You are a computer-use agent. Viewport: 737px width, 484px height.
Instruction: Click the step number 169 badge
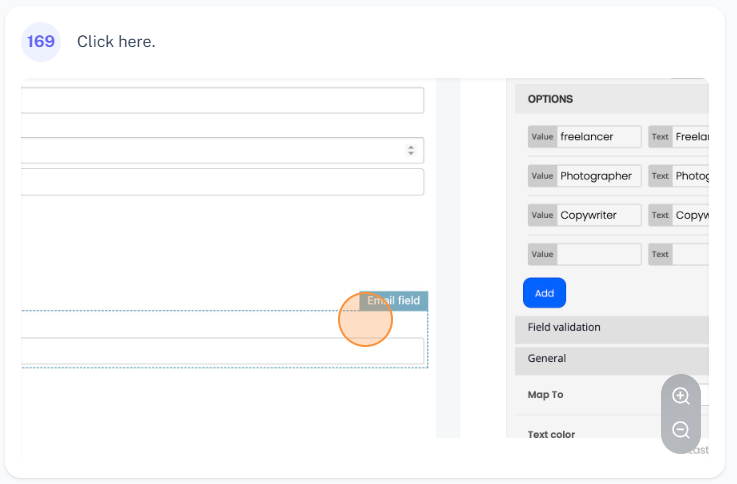pyautogui.click(x=41, y=42)
